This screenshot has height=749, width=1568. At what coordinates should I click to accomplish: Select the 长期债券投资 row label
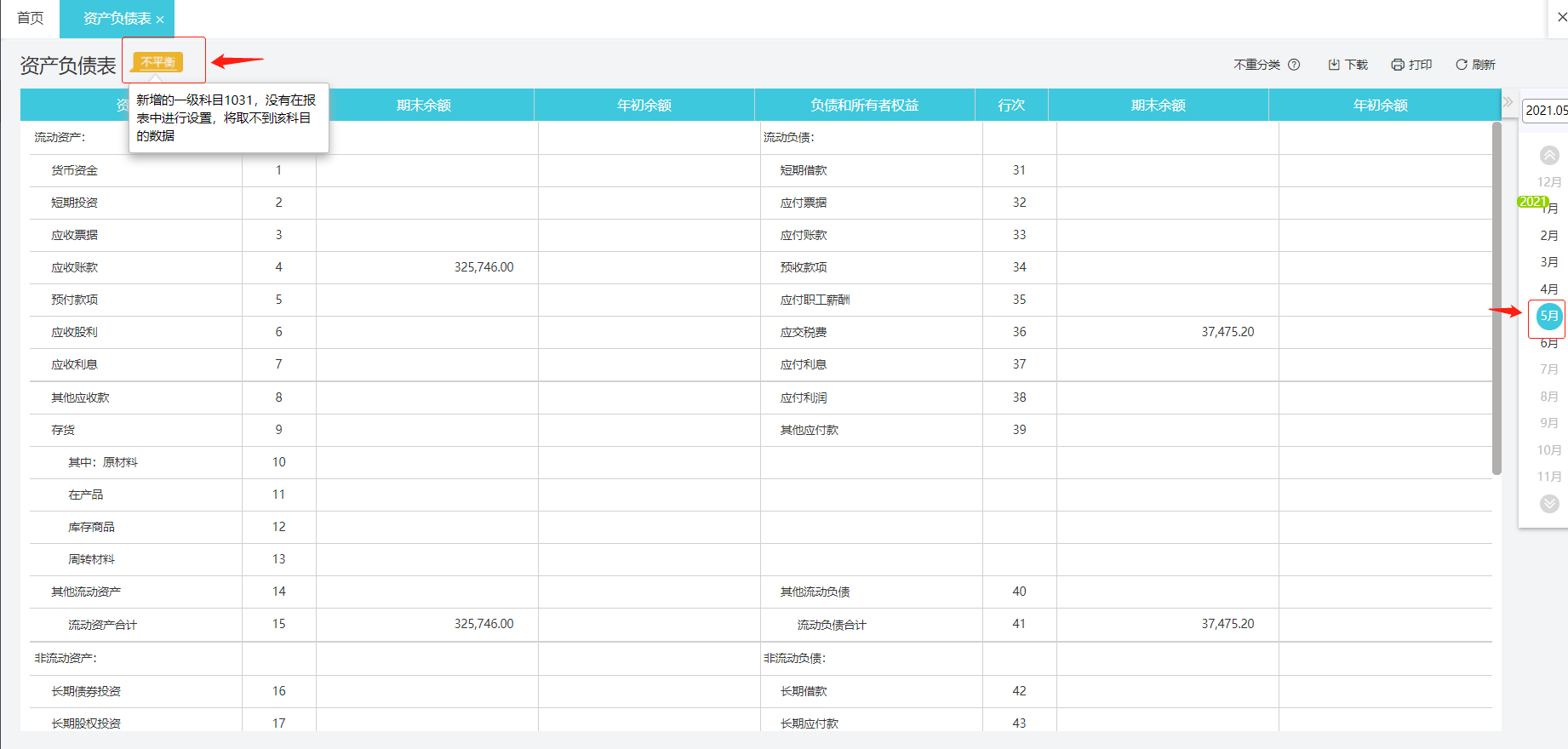tap(86, 691)
